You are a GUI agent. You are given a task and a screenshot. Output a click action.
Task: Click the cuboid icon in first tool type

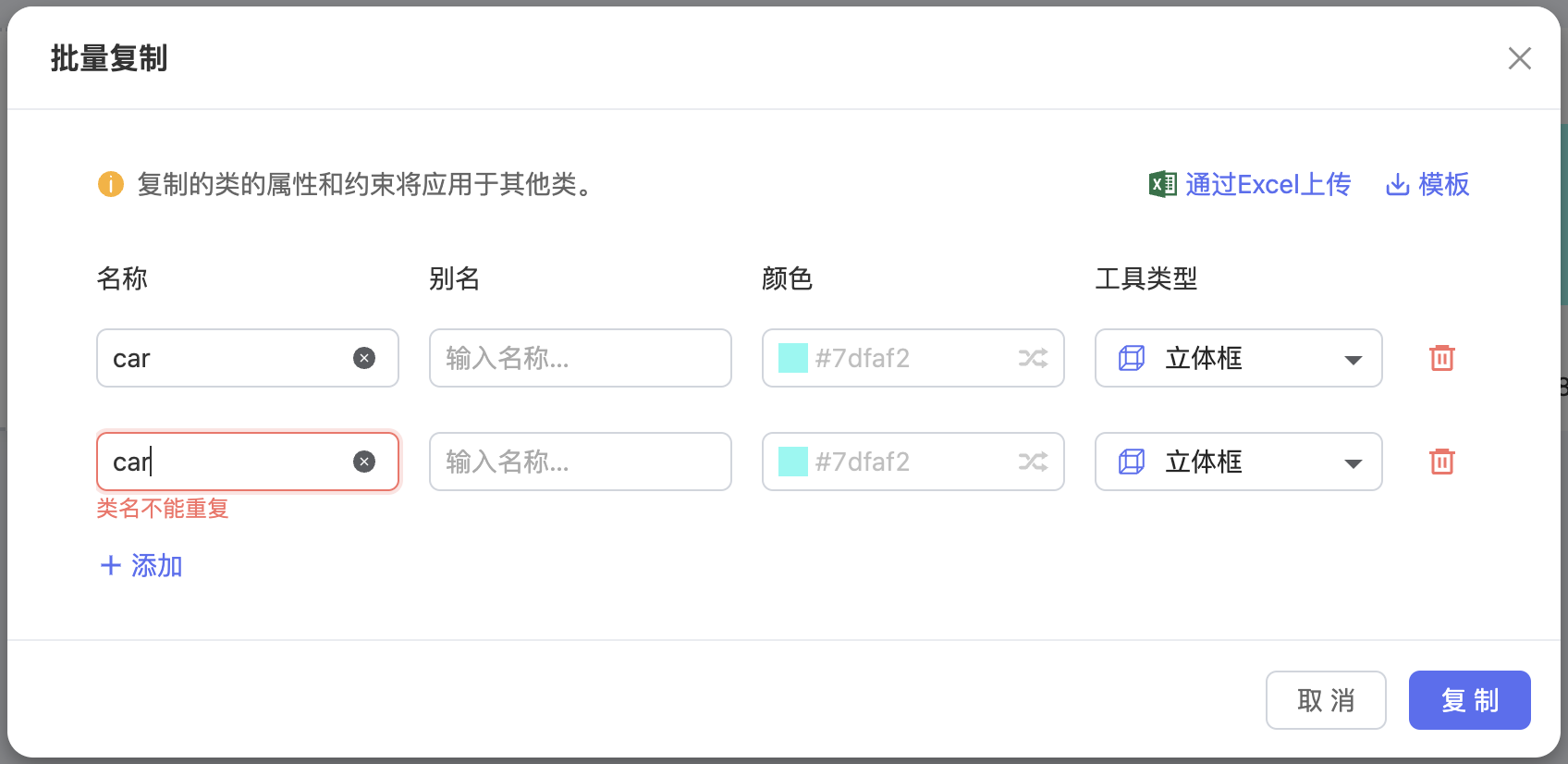click(x=1132, y=358)
